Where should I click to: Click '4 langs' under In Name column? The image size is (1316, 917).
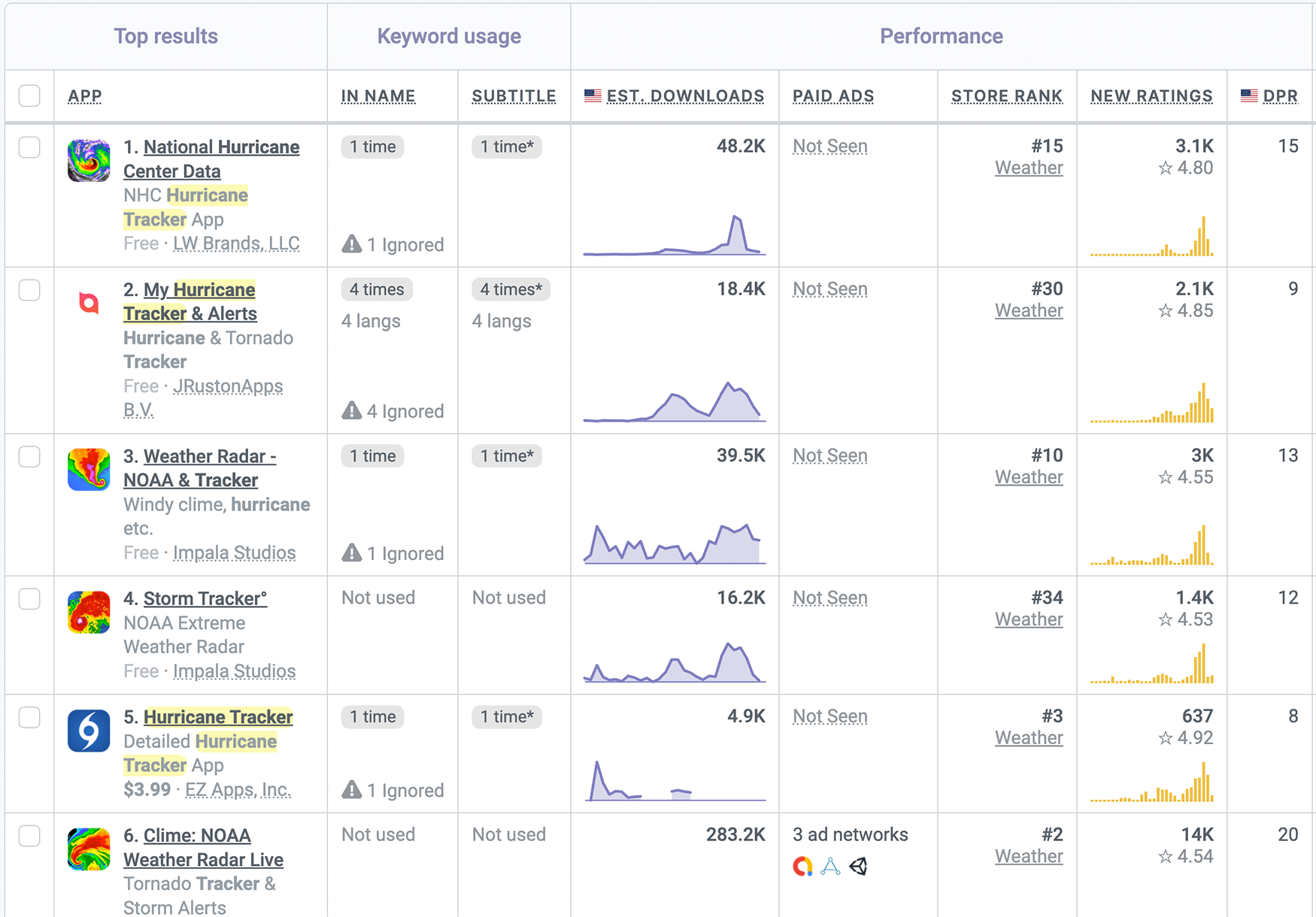point(371,321)
